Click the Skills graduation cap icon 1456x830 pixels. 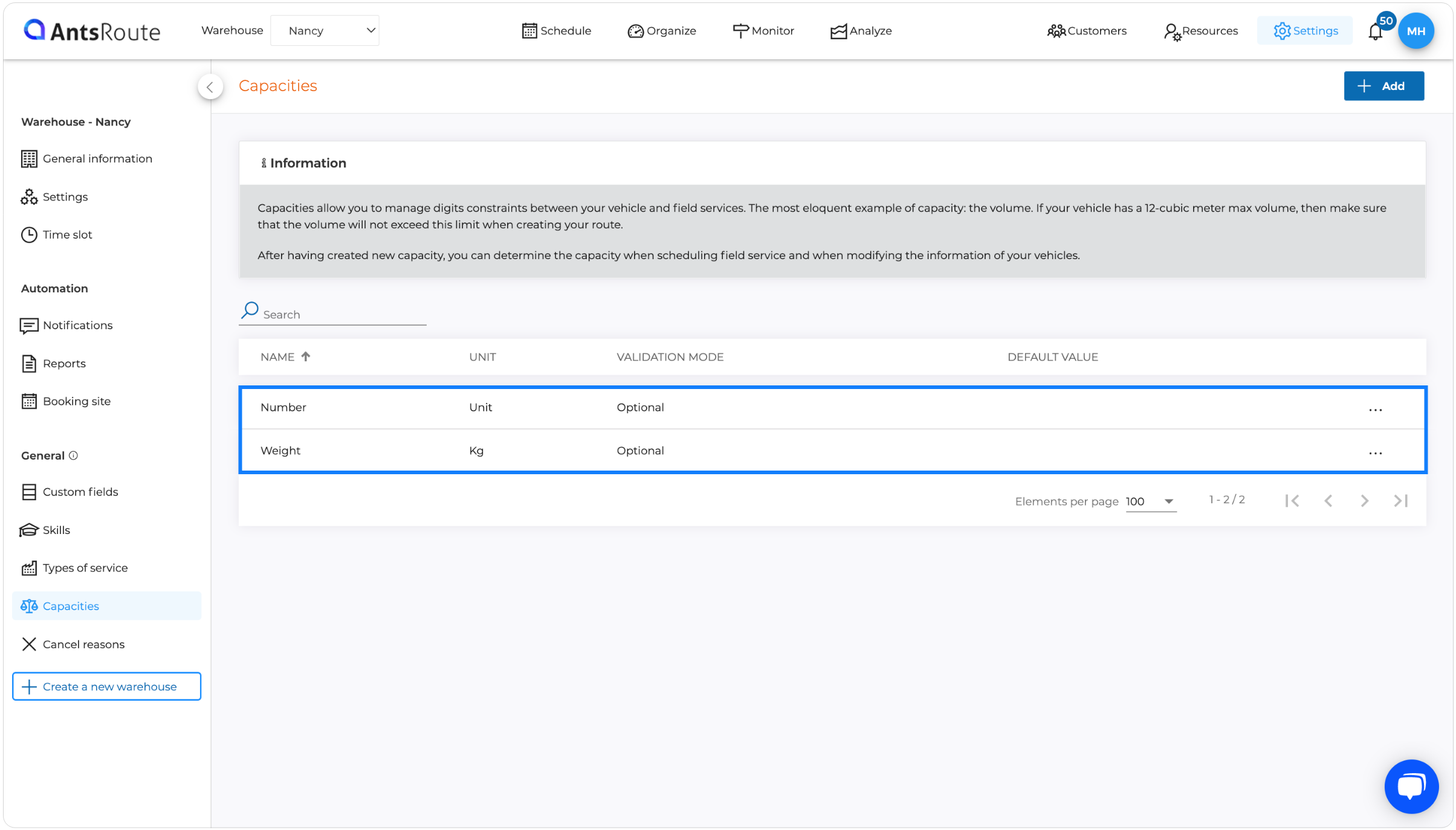pos(29,530)
